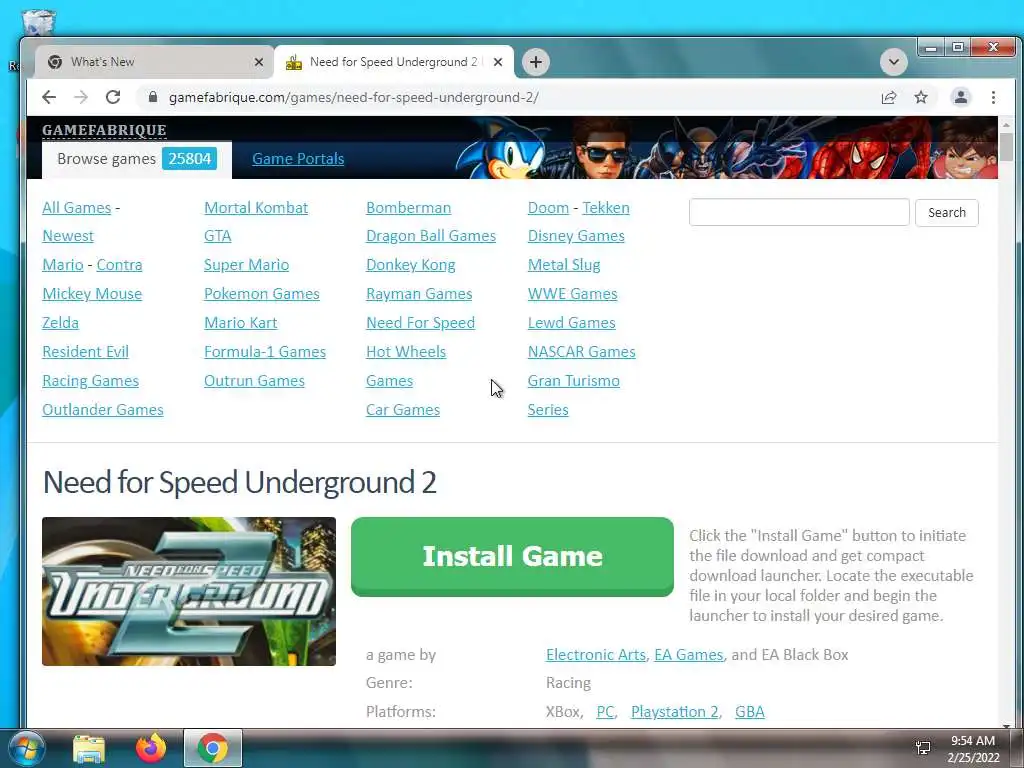This screenshot has width=1024, height=768.
Task: Open a new tab with the plus button
Action: pyautogui.click(x=536, y=62)
